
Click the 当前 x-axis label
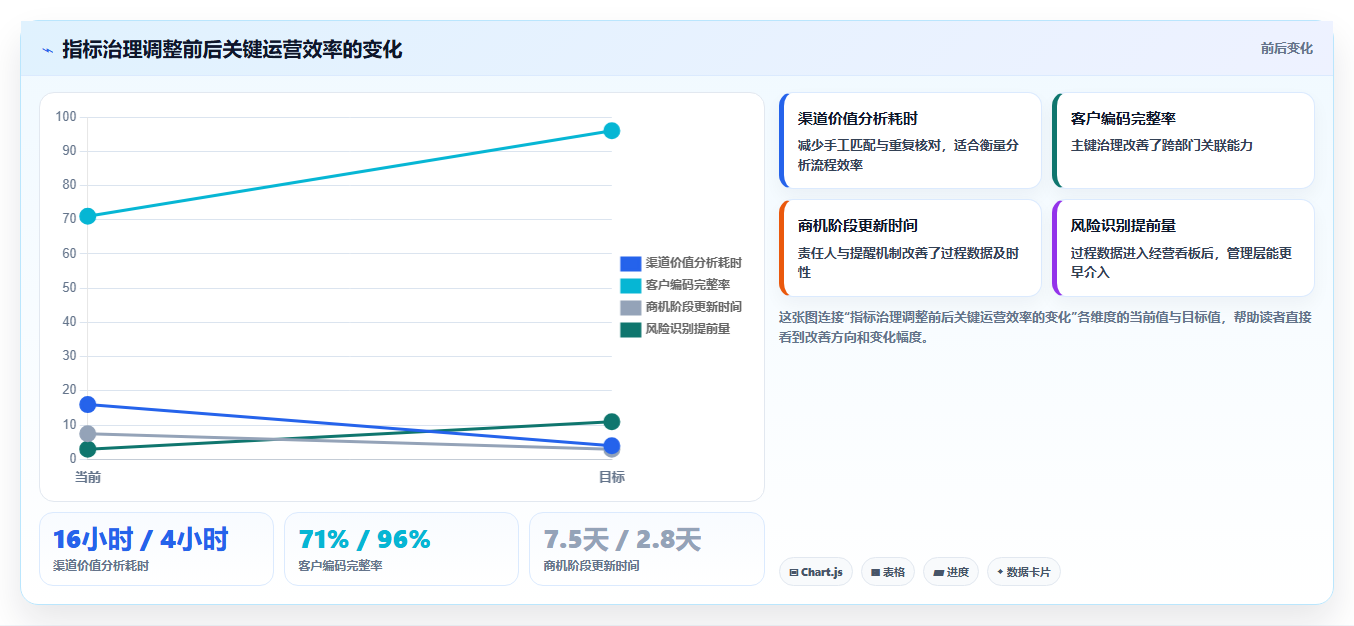point(88,477)
